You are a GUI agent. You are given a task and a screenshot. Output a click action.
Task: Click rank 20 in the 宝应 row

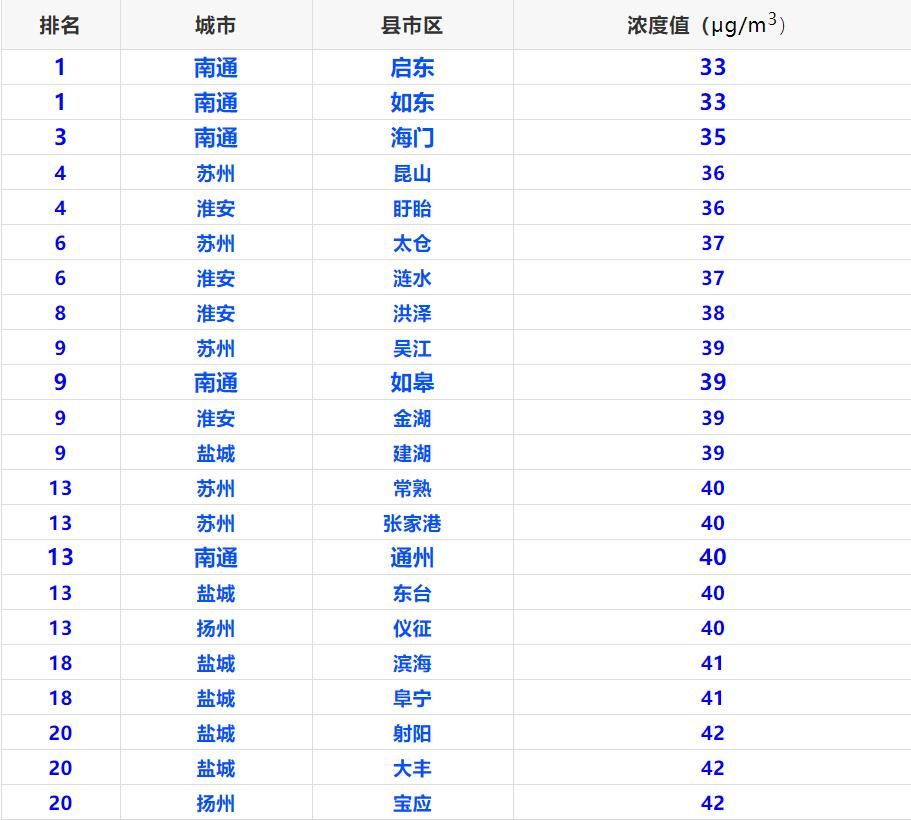(x=60, y=803)
